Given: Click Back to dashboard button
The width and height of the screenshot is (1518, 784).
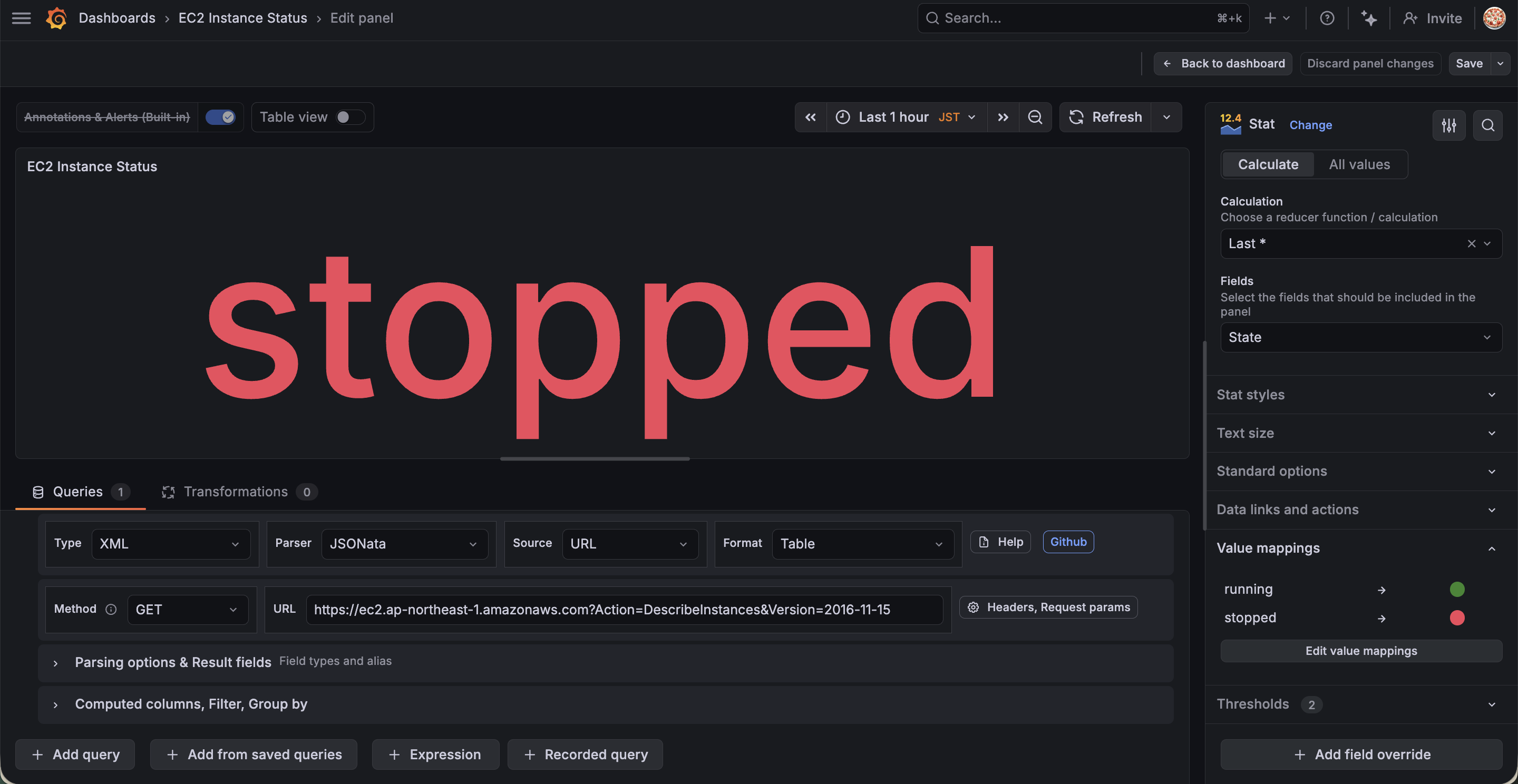Looking at the screenshot, I should [1223, 64].
